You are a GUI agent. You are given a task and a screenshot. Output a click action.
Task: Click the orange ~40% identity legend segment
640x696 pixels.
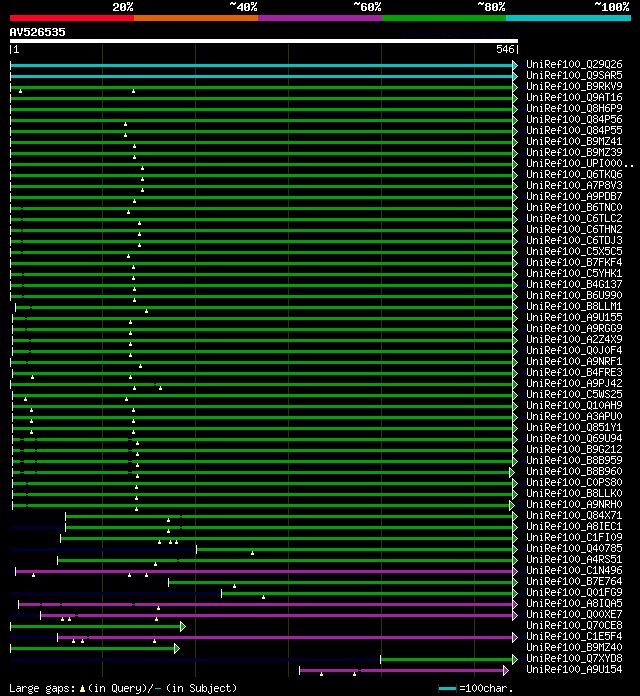pyautogui.click(x=196, y=18)
